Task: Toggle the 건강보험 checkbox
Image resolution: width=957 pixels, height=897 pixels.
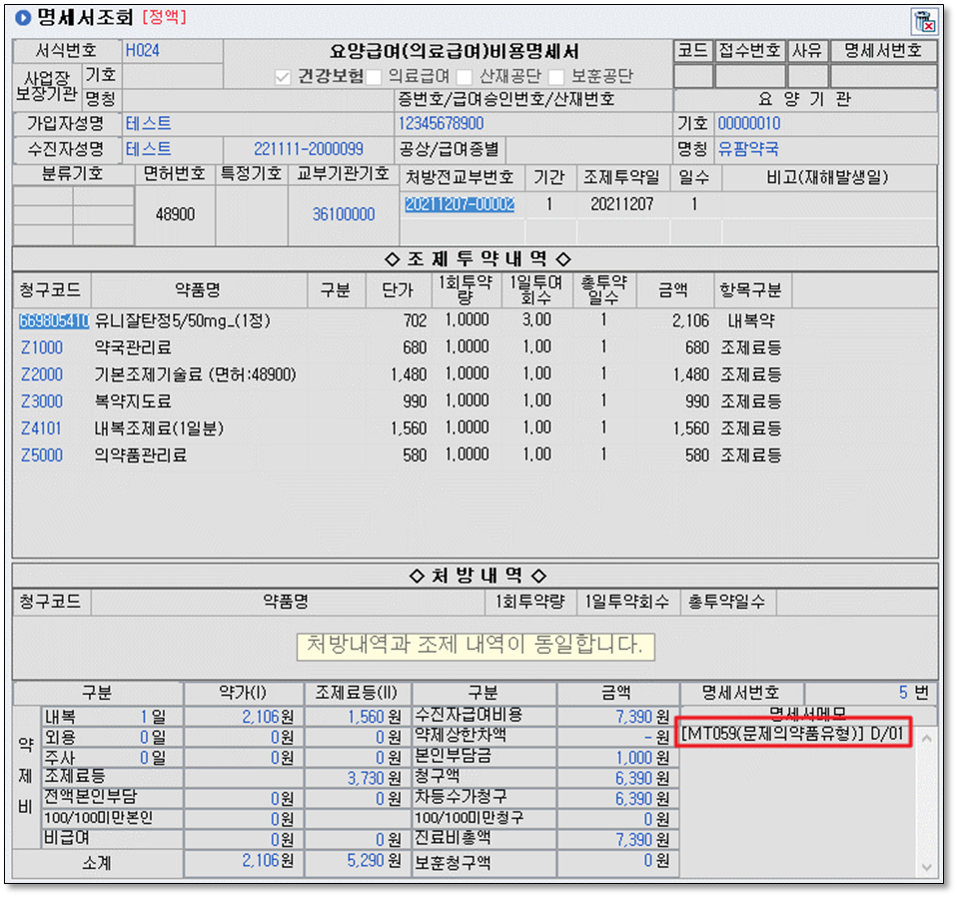Action: pos(283,77)
